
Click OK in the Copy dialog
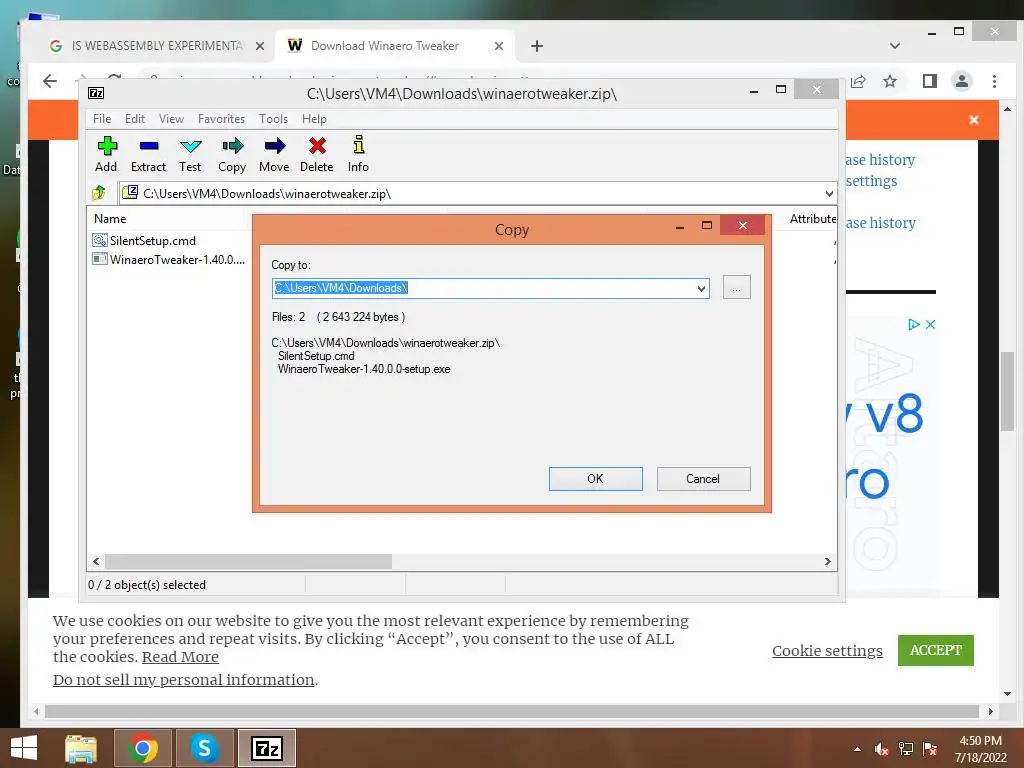point(596,479)
